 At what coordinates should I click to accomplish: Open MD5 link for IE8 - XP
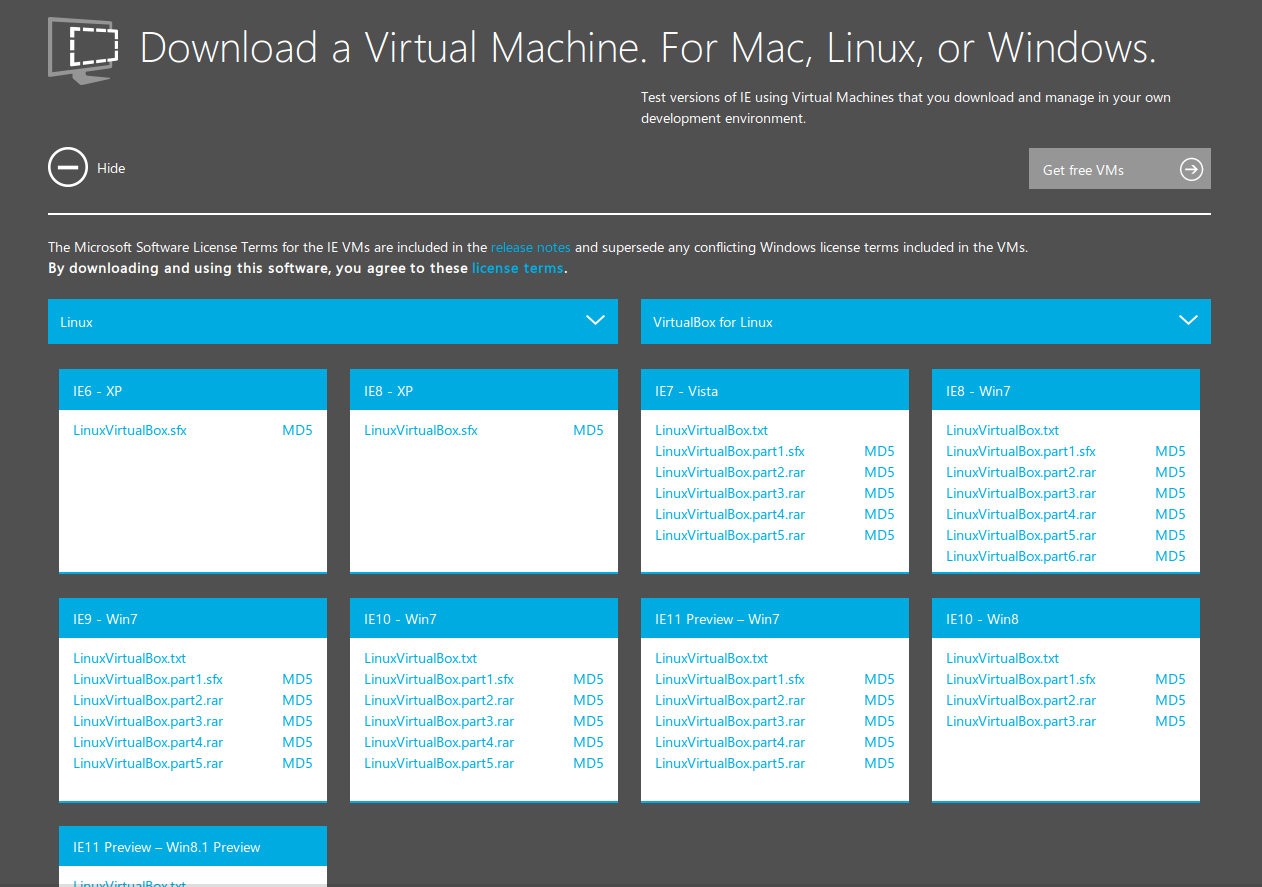[588, 430]
